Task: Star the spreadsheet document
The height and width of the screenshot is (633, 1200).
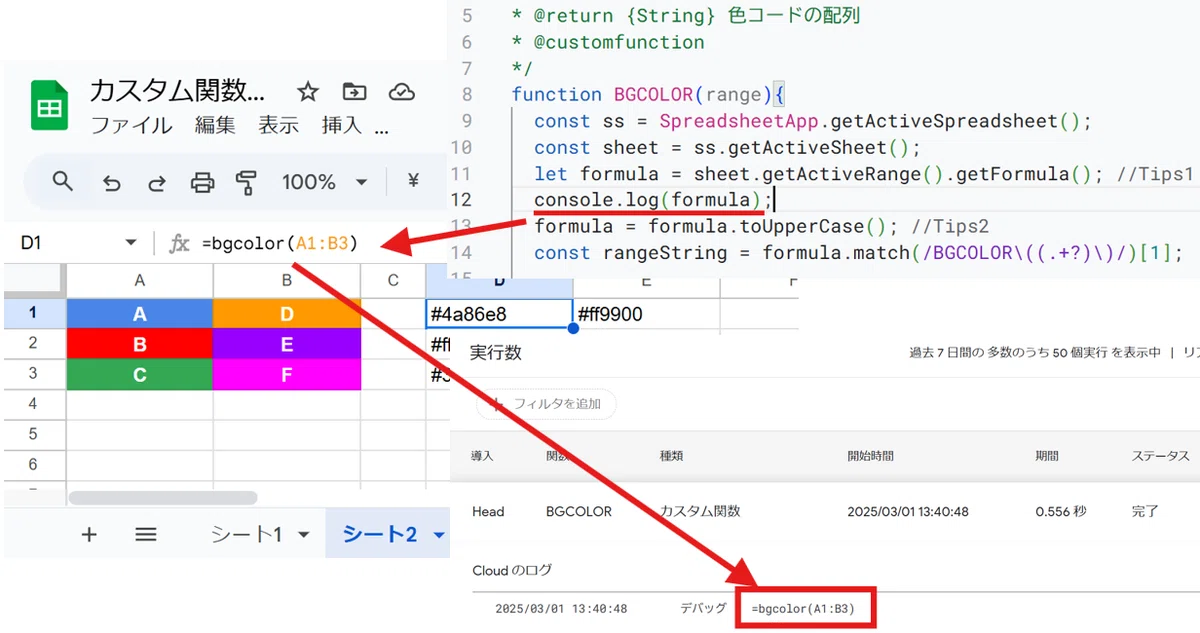Action: 308,92
